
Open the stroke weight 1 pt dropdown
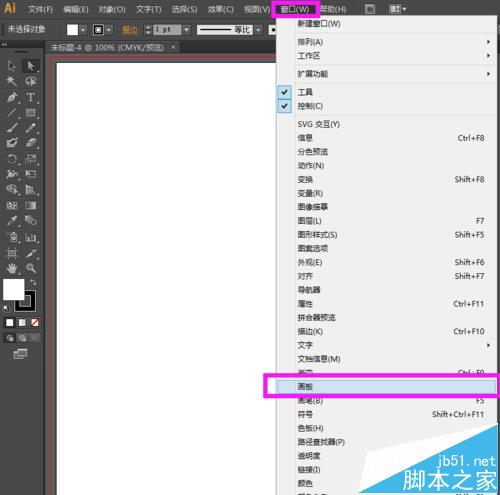tap(187, 30)
